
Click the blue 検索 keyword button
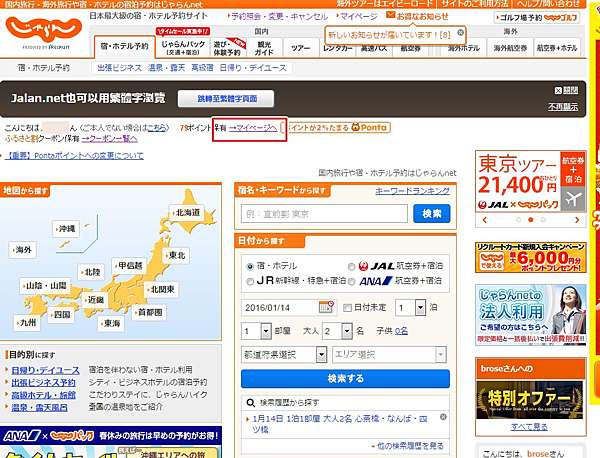[432, 214]
